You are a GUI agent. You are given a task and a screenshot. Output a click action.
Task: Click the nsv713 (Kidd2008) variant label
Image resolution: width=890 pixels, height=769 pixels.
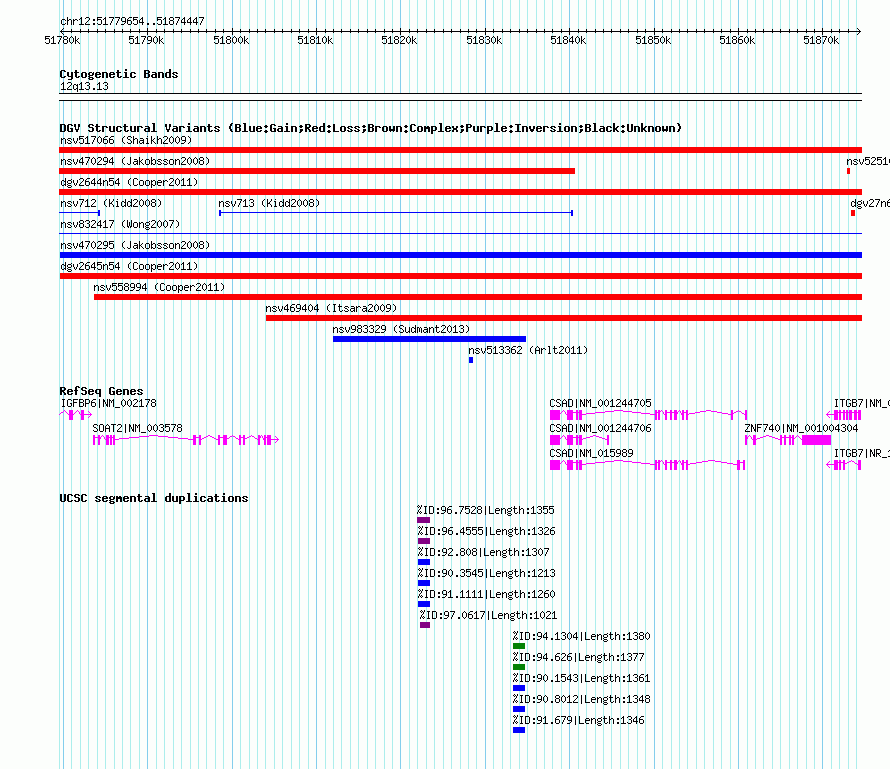coord(269,203)
